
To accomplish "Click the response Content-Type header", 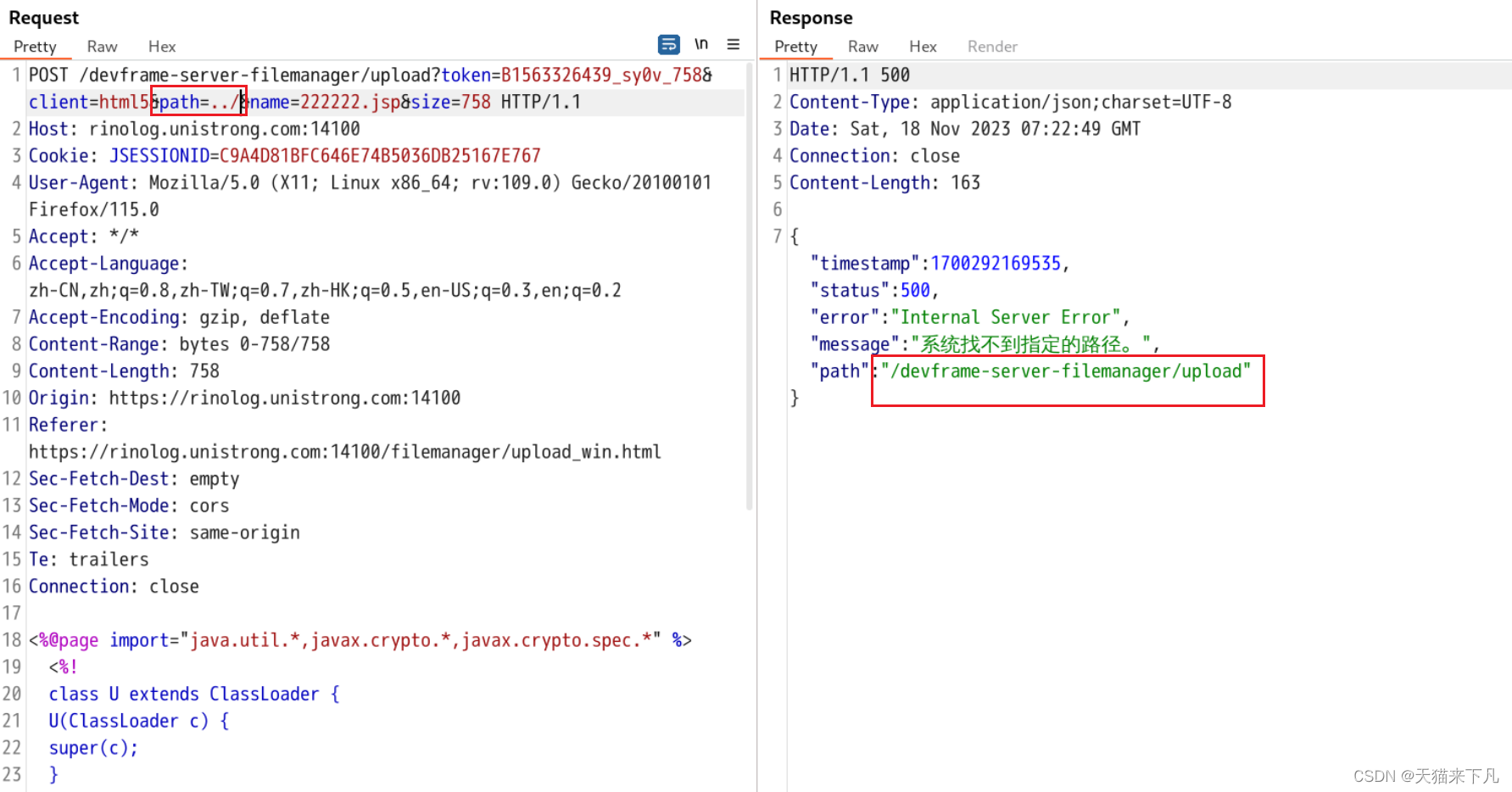I will pyautogui.click(x=1011, y=102).
